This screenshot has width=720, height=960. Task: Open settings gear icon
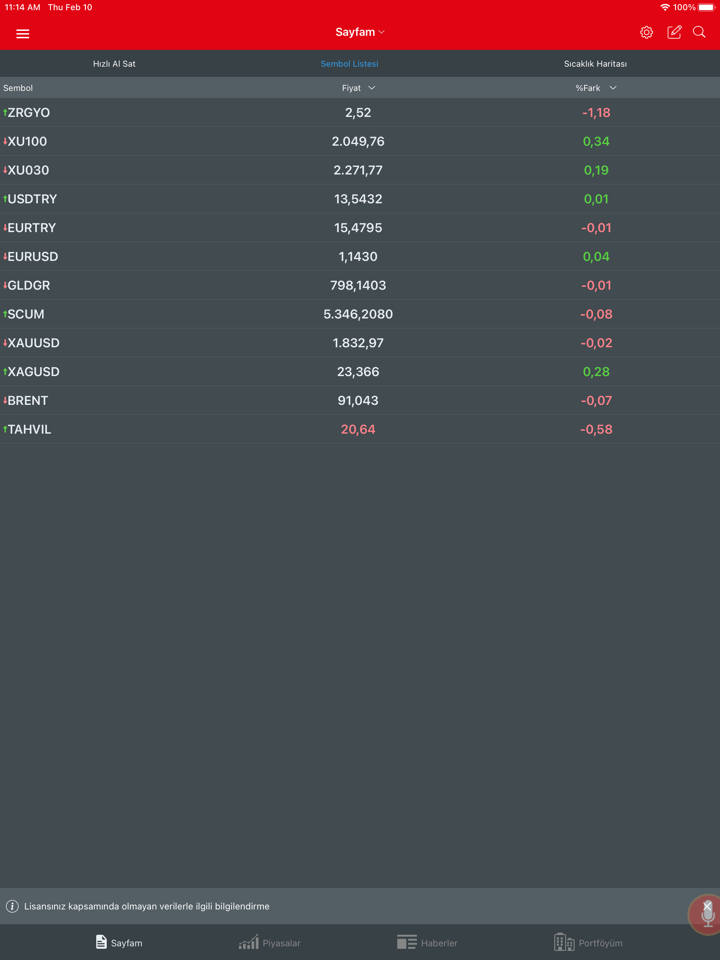[646, 33]
